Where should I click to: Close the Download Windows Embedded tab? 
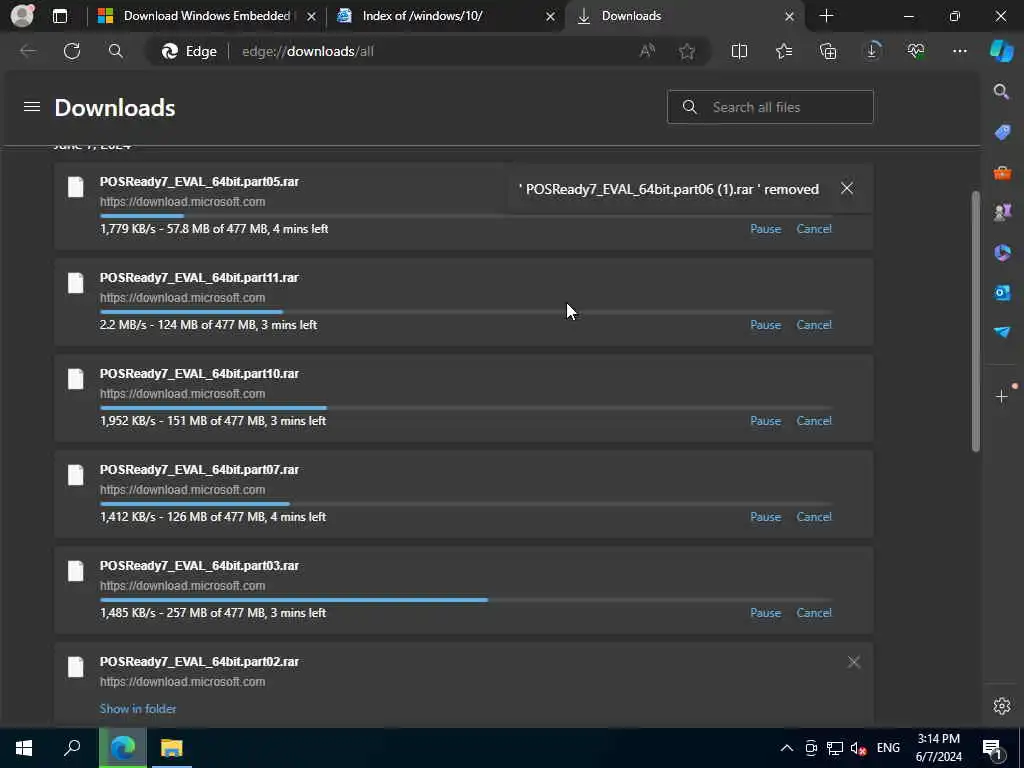[311, 16]
